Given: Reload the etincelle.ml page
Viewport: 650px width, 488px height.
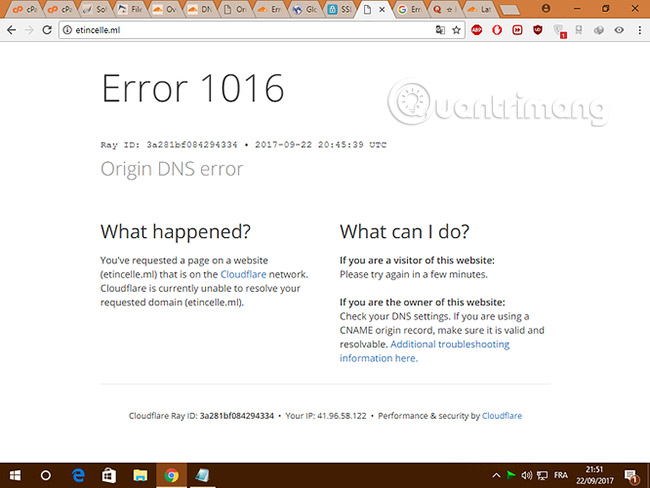Looking at the screenshot, I should [47, 30].
